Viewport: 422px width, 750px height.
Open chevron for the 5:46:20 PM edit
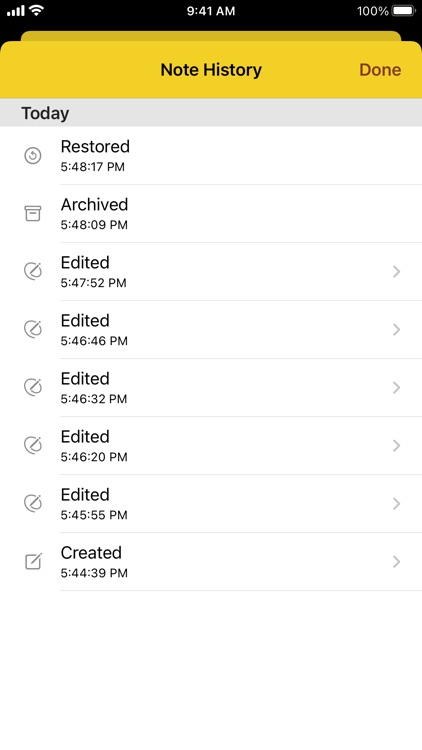coord(396,446)
